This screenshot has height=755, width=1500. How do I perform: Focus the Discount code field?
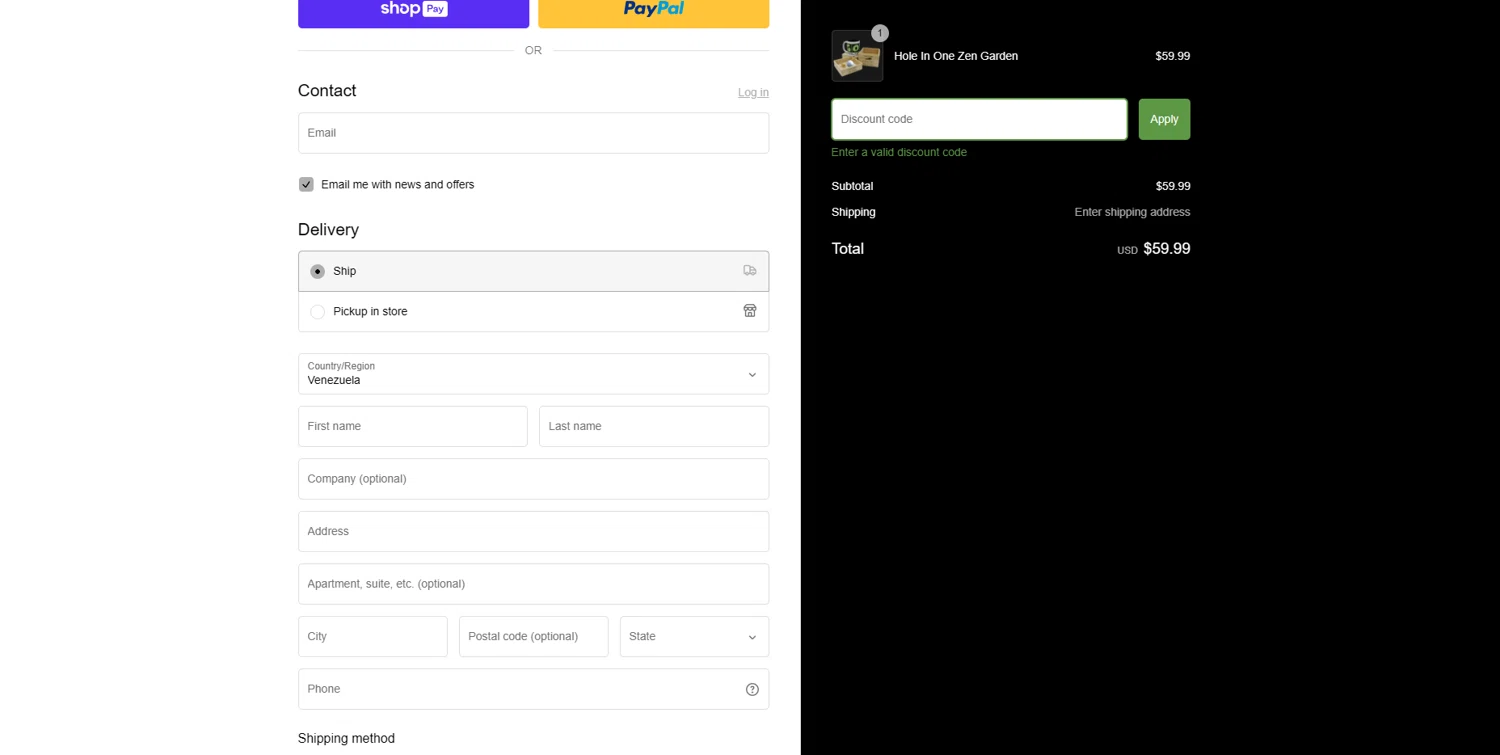[x=979, y=119]
